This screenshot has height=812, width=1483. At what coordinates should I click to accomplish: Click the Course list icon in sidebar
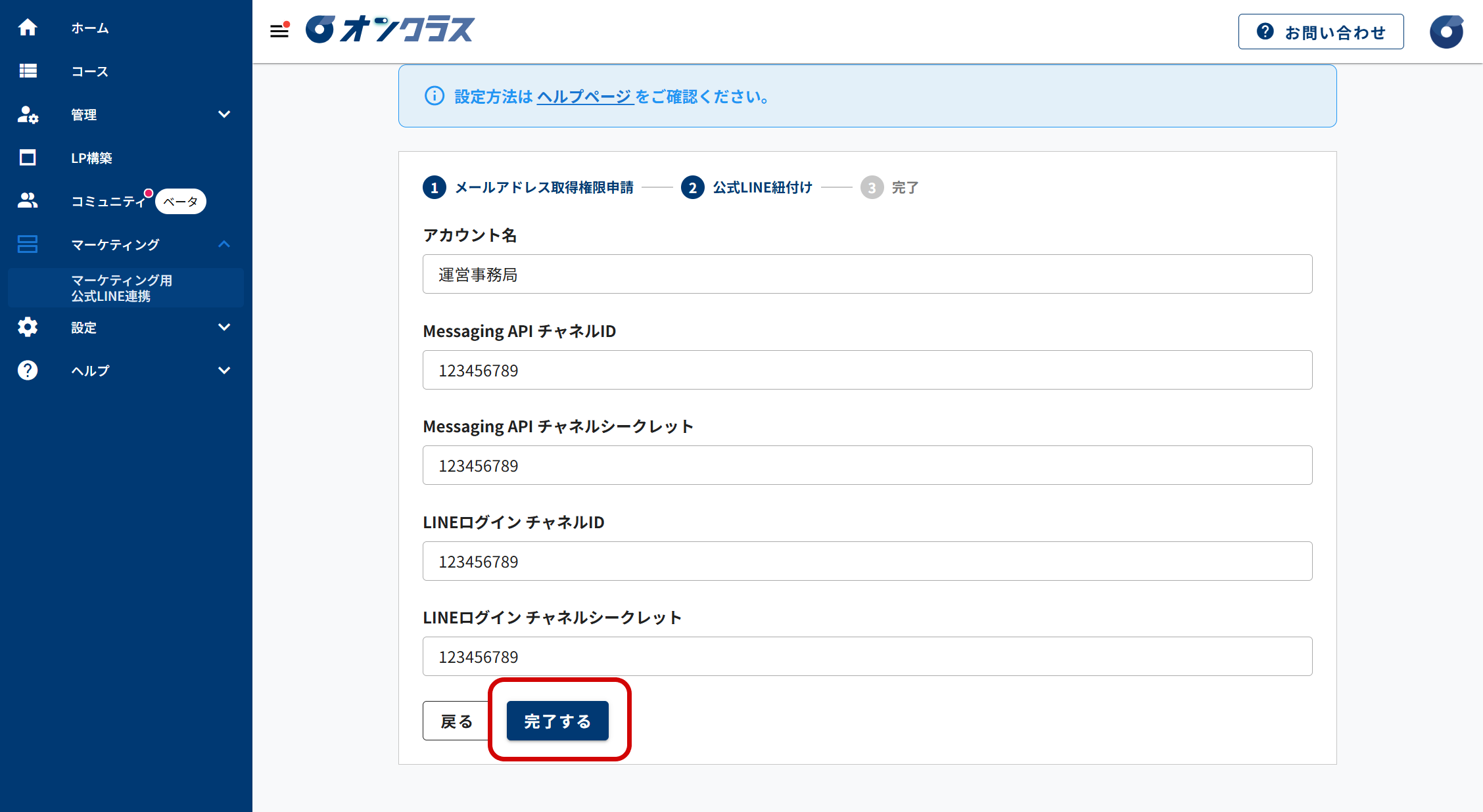[x=28, y=71]
